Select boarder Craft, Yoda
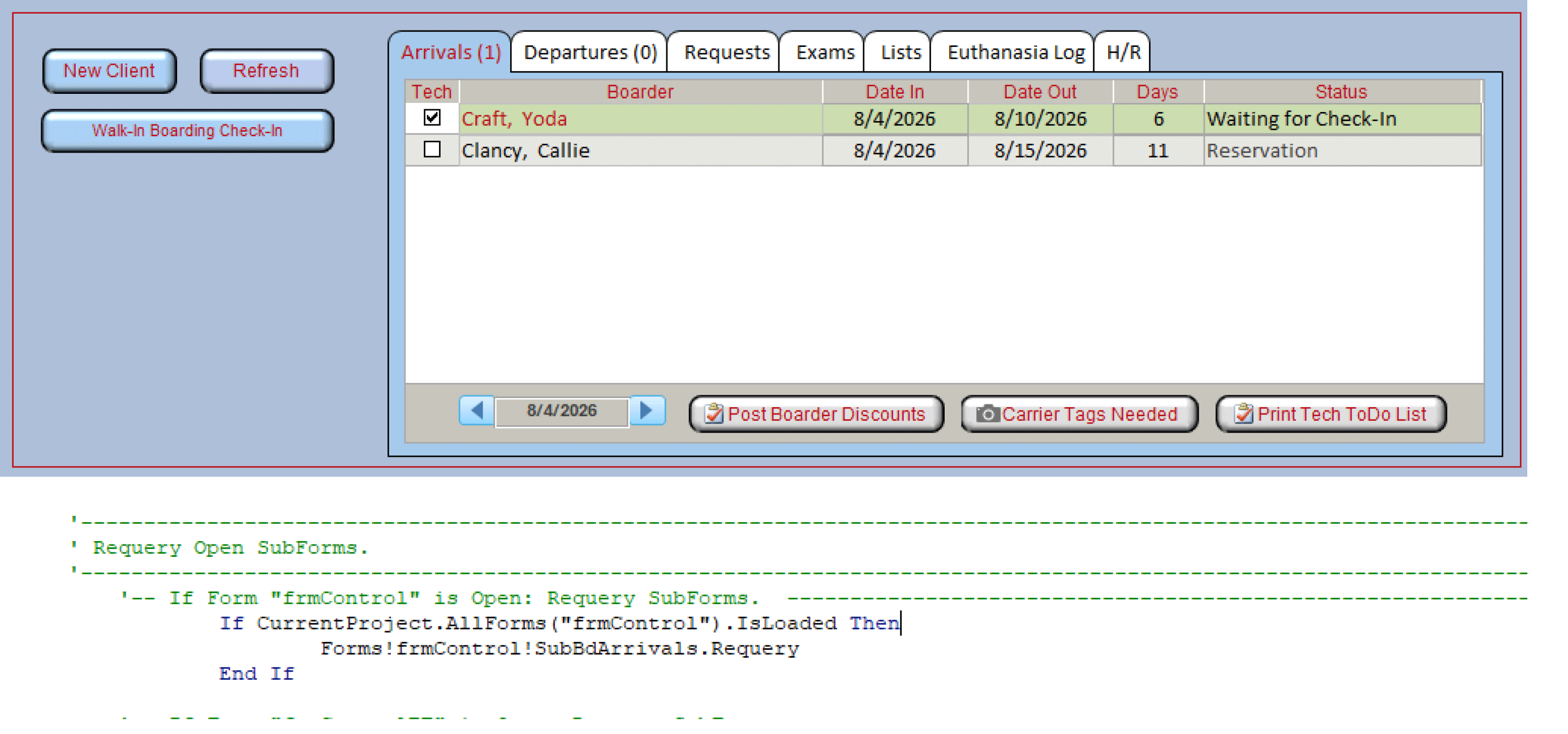This screenshot has height=734, width=1568. click(x=640, y=119)
